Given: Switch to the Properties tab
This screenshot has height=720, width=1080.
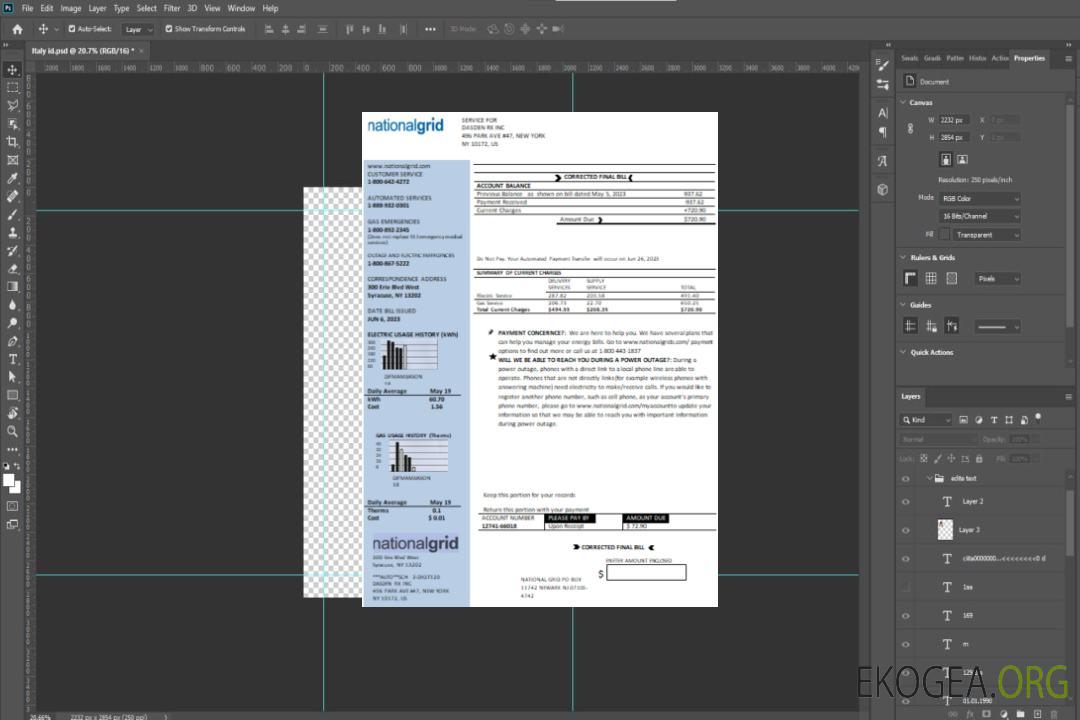Looking at the screenshot, I should coord(1029,58).
